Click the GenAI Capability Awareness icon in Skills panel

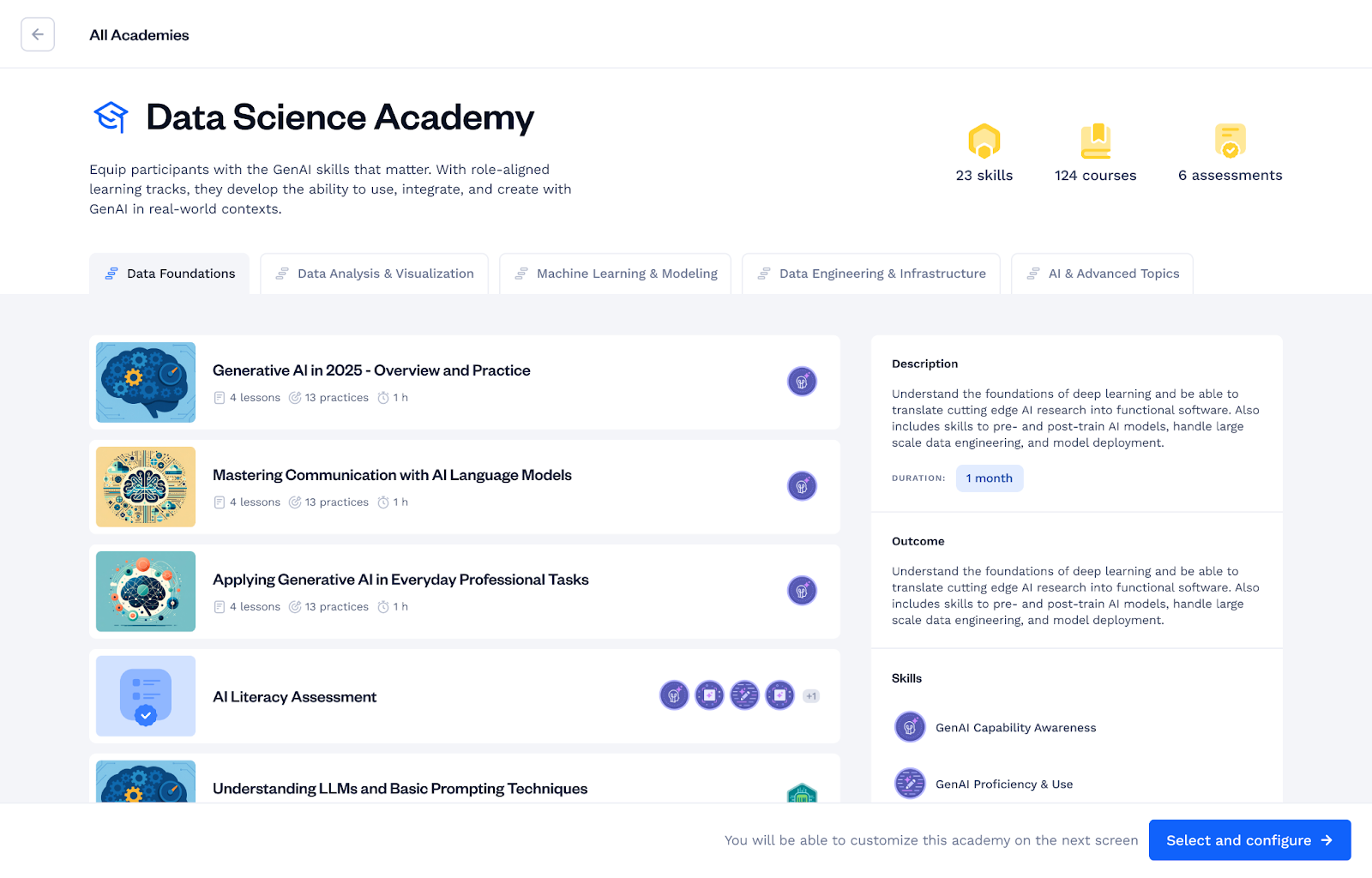[910, 726]
